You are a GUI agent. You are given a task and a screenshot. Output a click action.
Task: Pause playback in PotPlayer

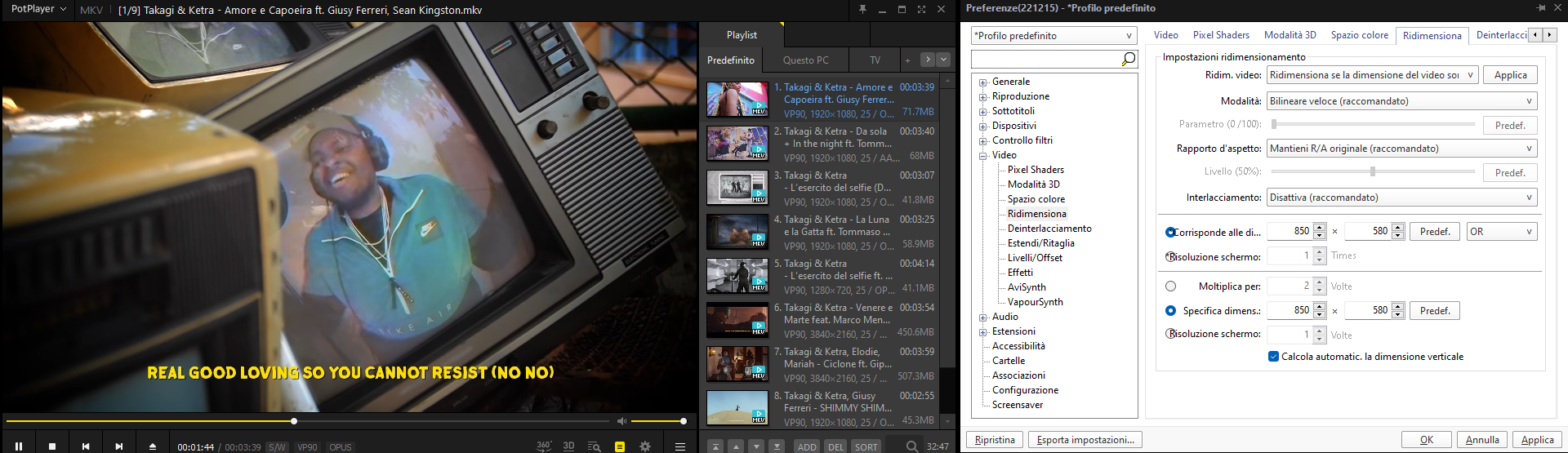pos(19,446)
